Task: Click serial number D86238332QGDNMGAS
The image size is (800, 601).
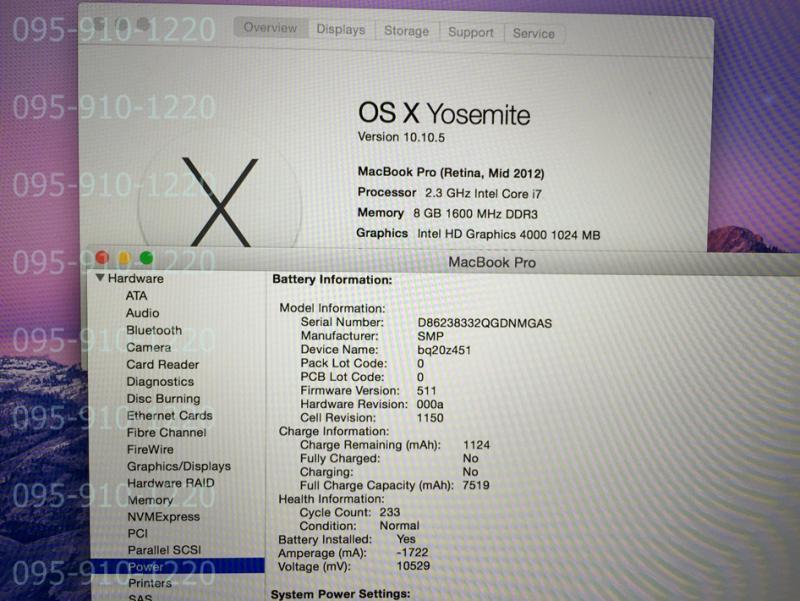Action: coord(484,323)
